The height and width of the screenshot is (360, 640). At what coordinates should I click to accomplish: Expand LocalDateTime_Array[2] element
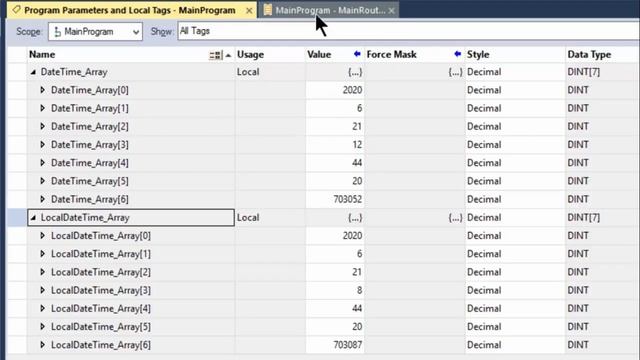(42, 272)
